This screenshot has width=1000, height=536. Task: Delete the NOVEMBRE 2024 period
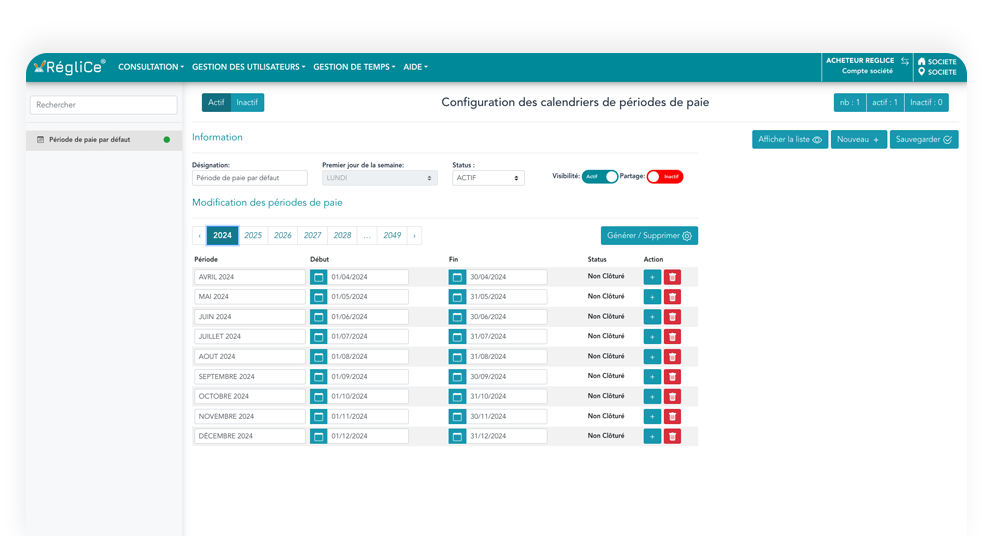pyautogui.click(x=672, y=416)
